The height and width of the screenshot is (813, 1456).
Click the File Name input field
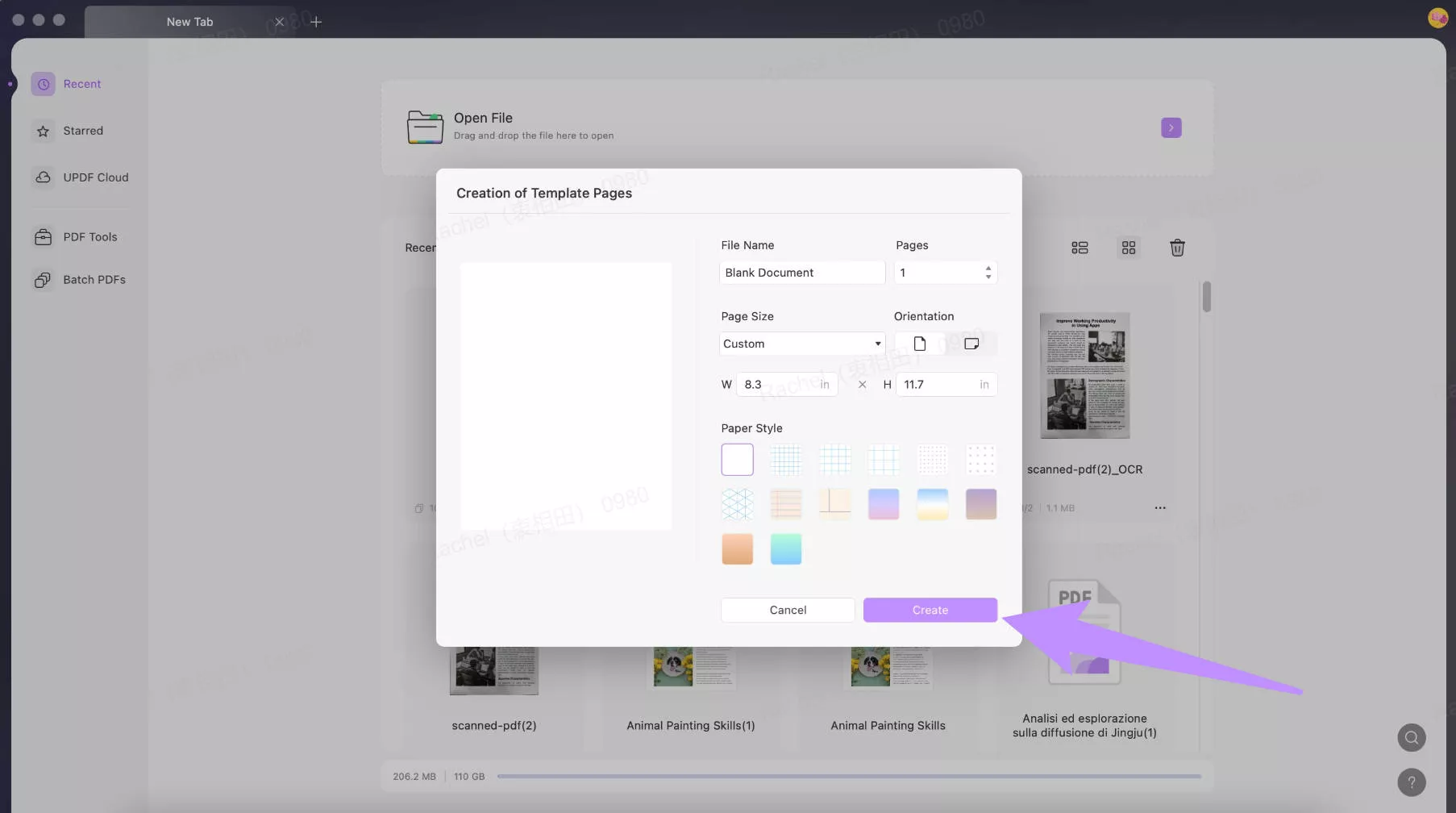point(801,273)
